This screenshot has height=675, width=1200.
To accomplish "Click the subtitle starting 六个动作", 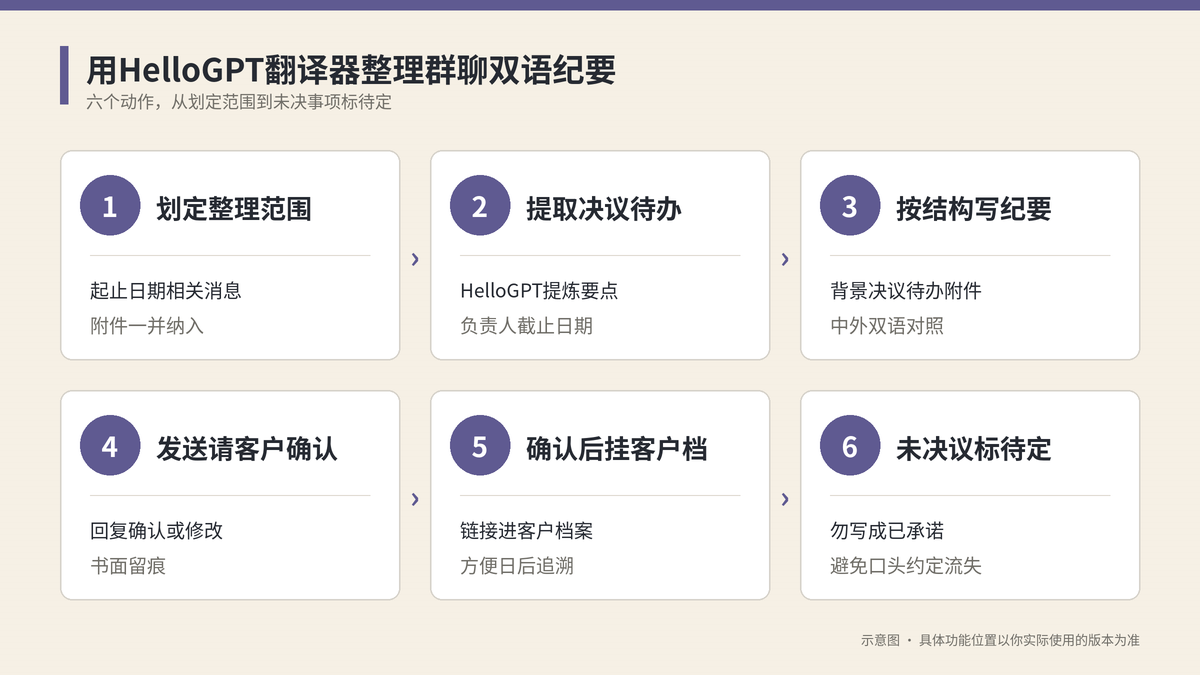I will click(238, 103).
